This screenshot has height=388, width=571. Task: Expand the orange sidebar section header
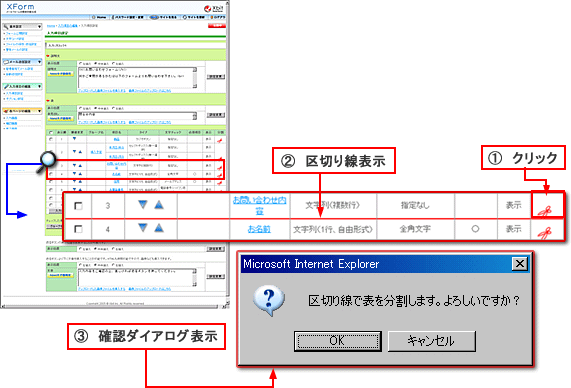tap(22, 111)
